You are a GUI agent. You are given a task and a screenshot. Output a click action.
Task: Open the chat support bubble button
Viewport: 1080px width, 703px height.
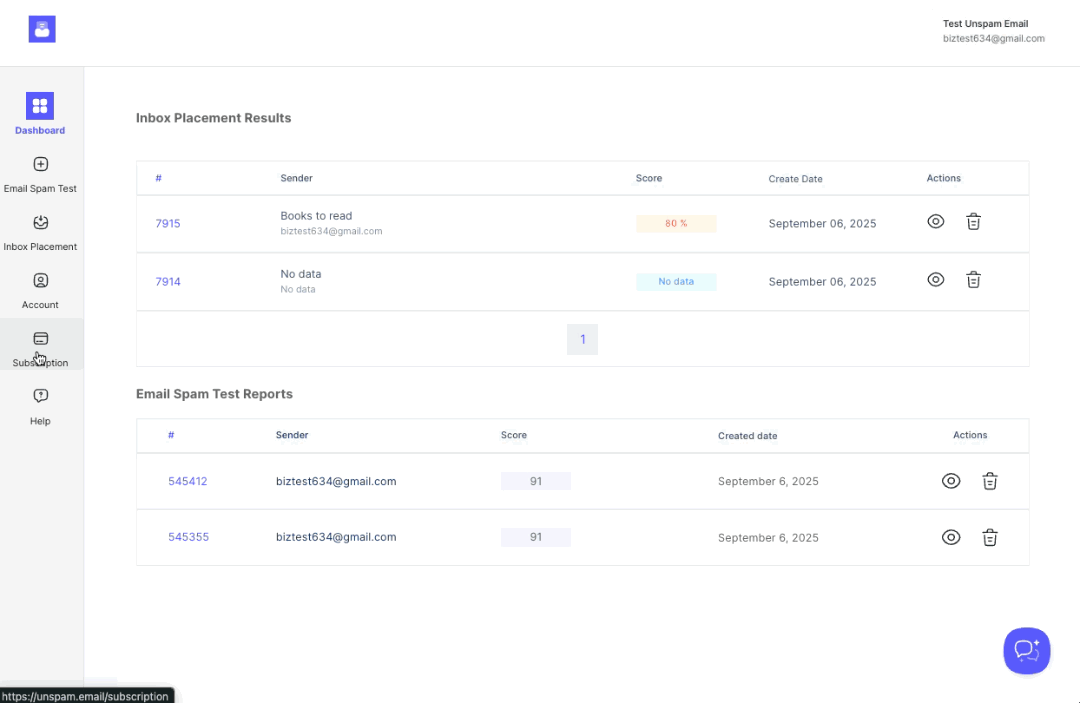[x=1026, y=651]
